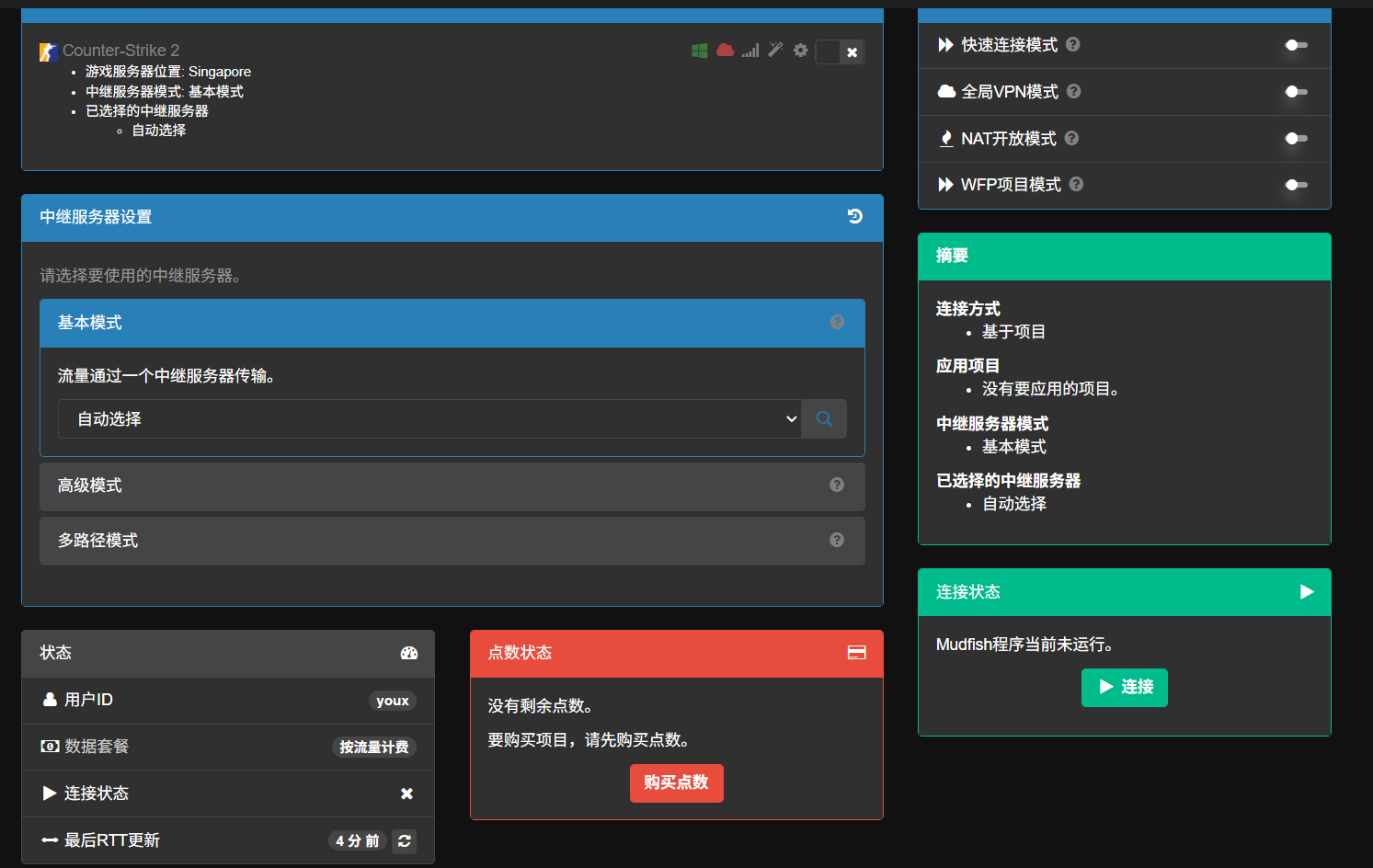Select the 基本模式 panel header
This screenshot has height=868, width=1373.
tap(452, 323)
